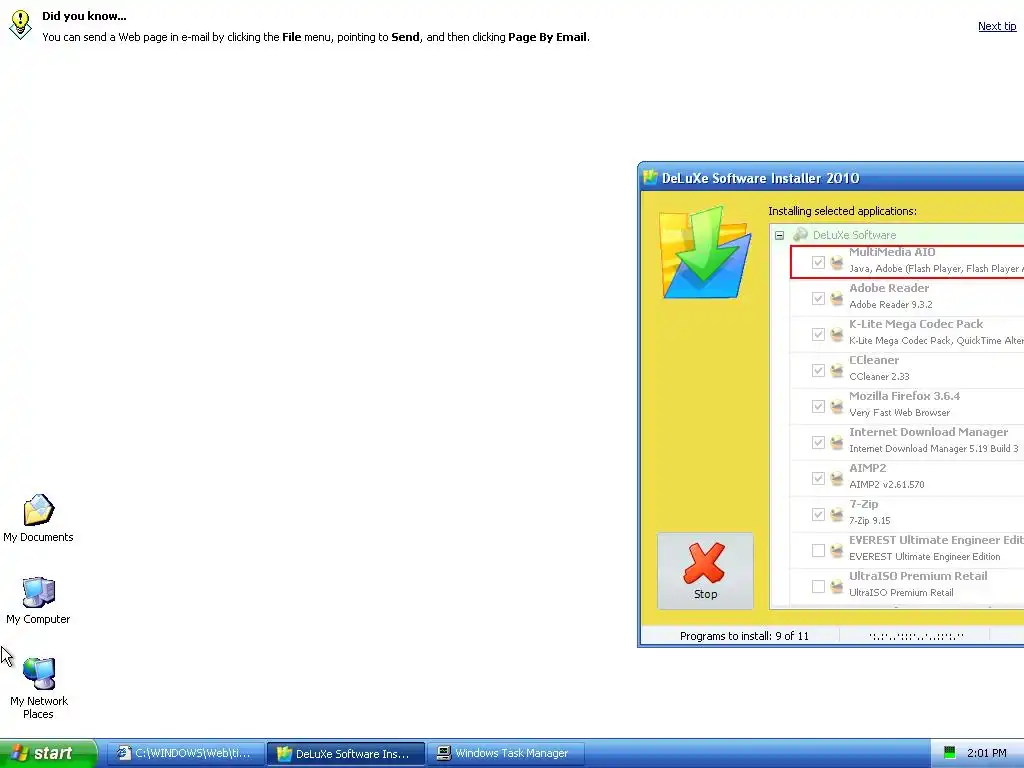Click the EVEREST Ultimate package icon
Viewport: 1024px width, 768px height.
pos(837,551)
